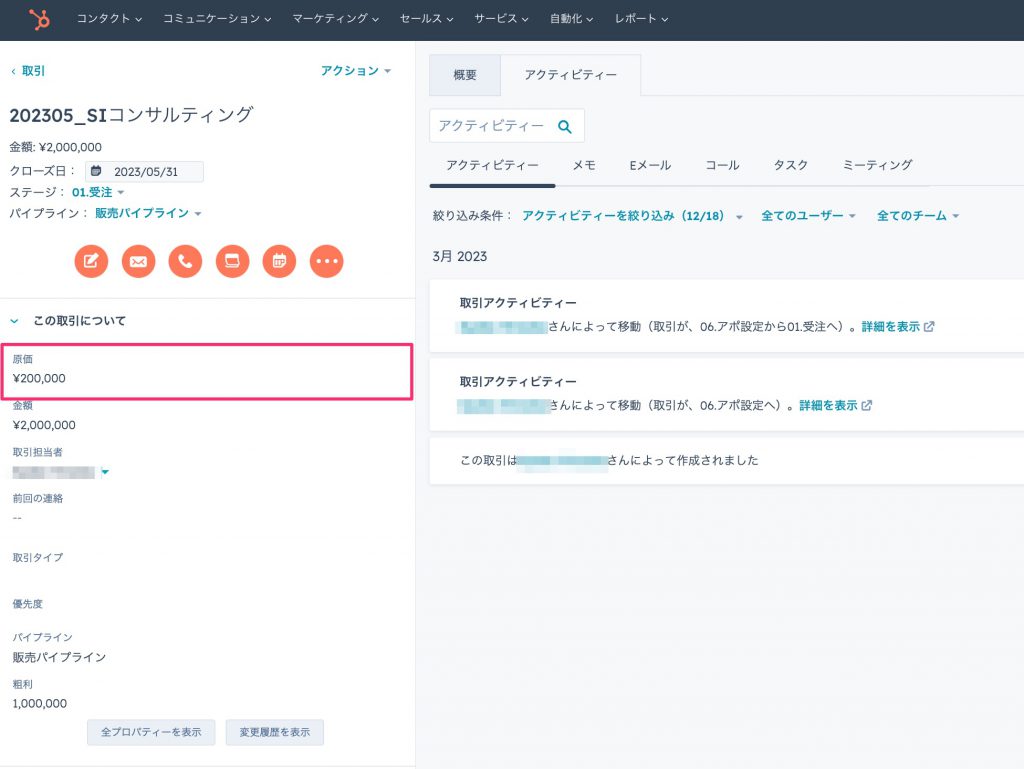Click the create note round icon
1024x769 pixels.
(91, 261)
